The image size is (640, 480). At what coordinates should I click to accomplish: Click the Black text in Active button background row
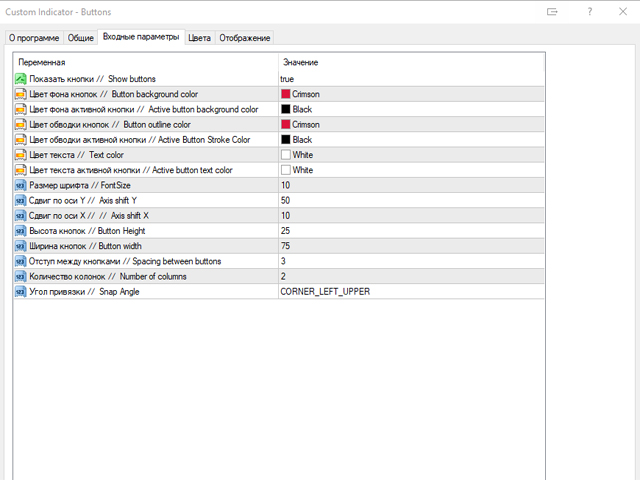click(x=302, y=109)
